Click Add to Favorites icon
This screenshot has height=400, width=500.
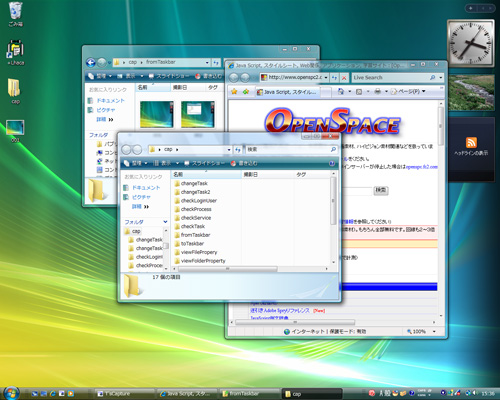246,92
